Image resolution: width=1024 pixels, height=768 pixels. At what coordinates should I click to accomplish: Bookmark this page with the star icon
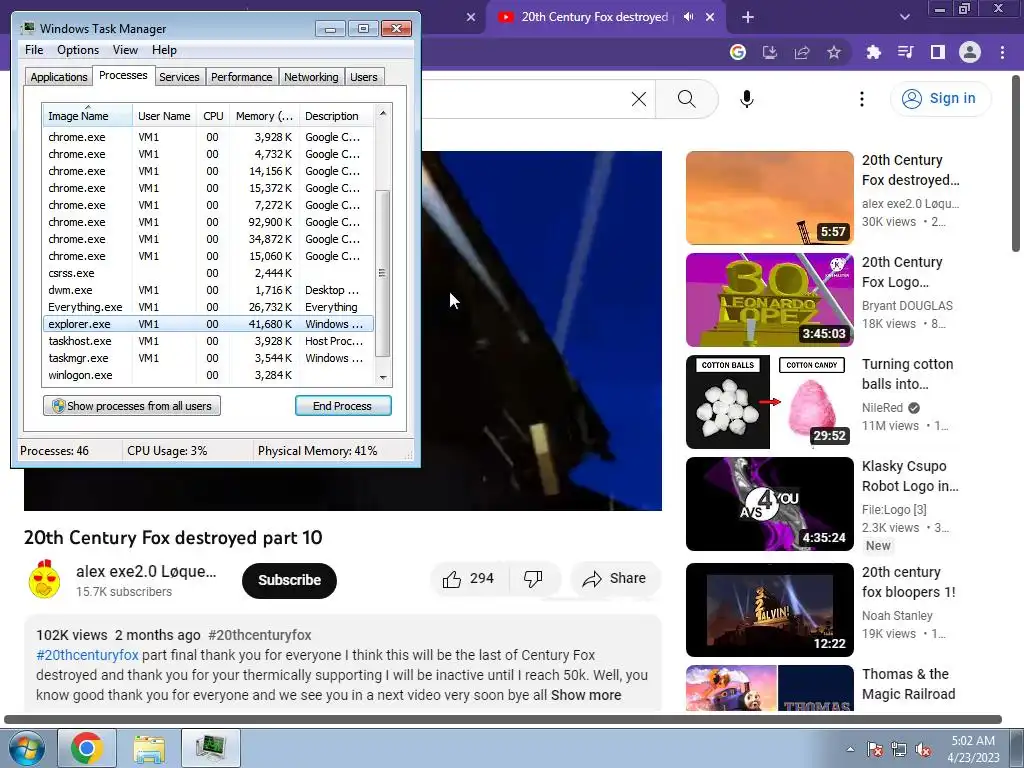coord(834,52)
